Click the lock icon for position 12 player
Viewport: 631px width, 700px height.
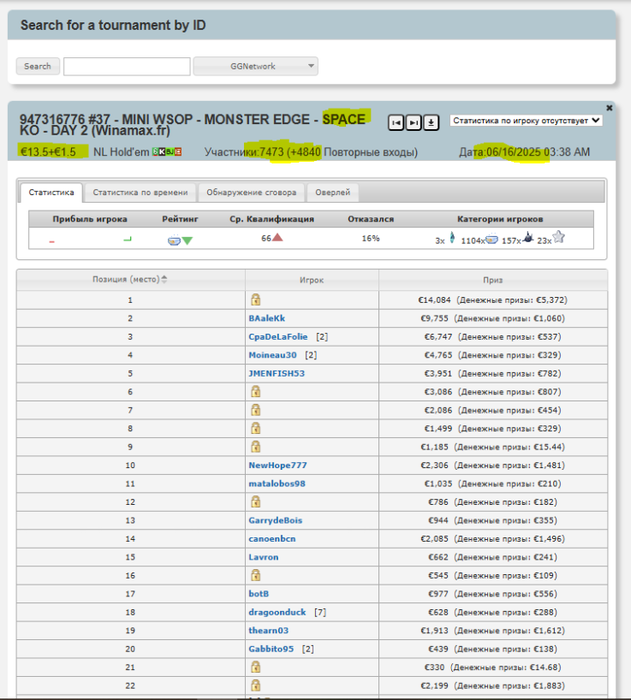[x=255, y=502]
